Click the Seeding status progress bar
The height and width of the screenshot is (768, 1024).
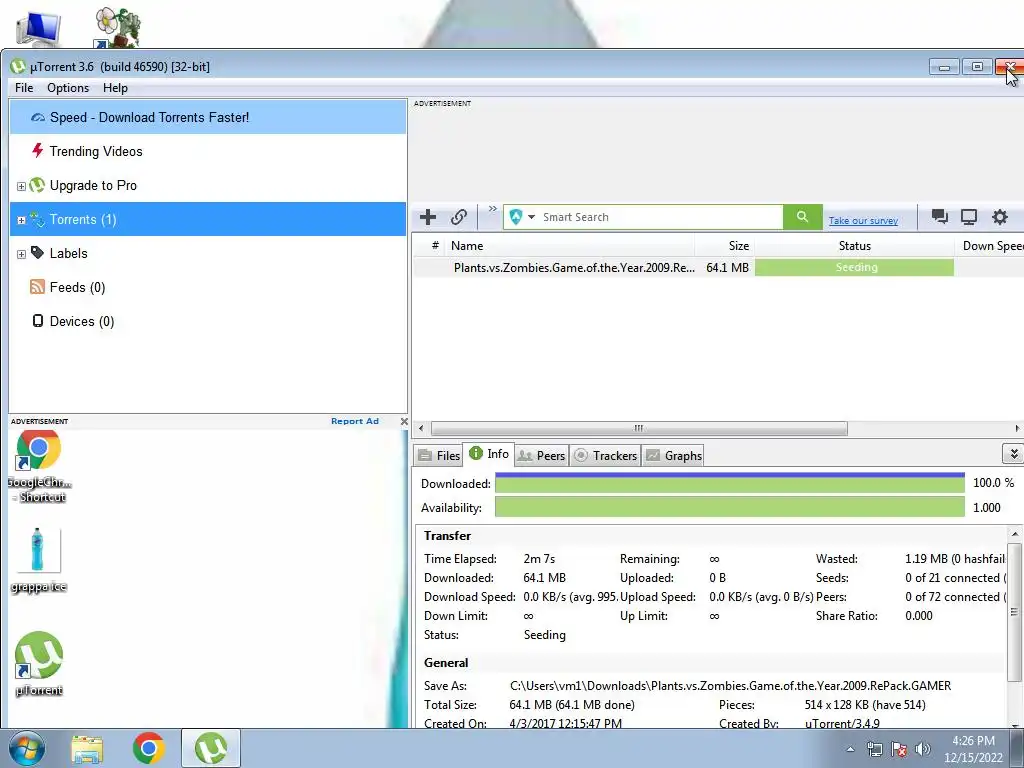pyautogui.click(x=854, y=268)
